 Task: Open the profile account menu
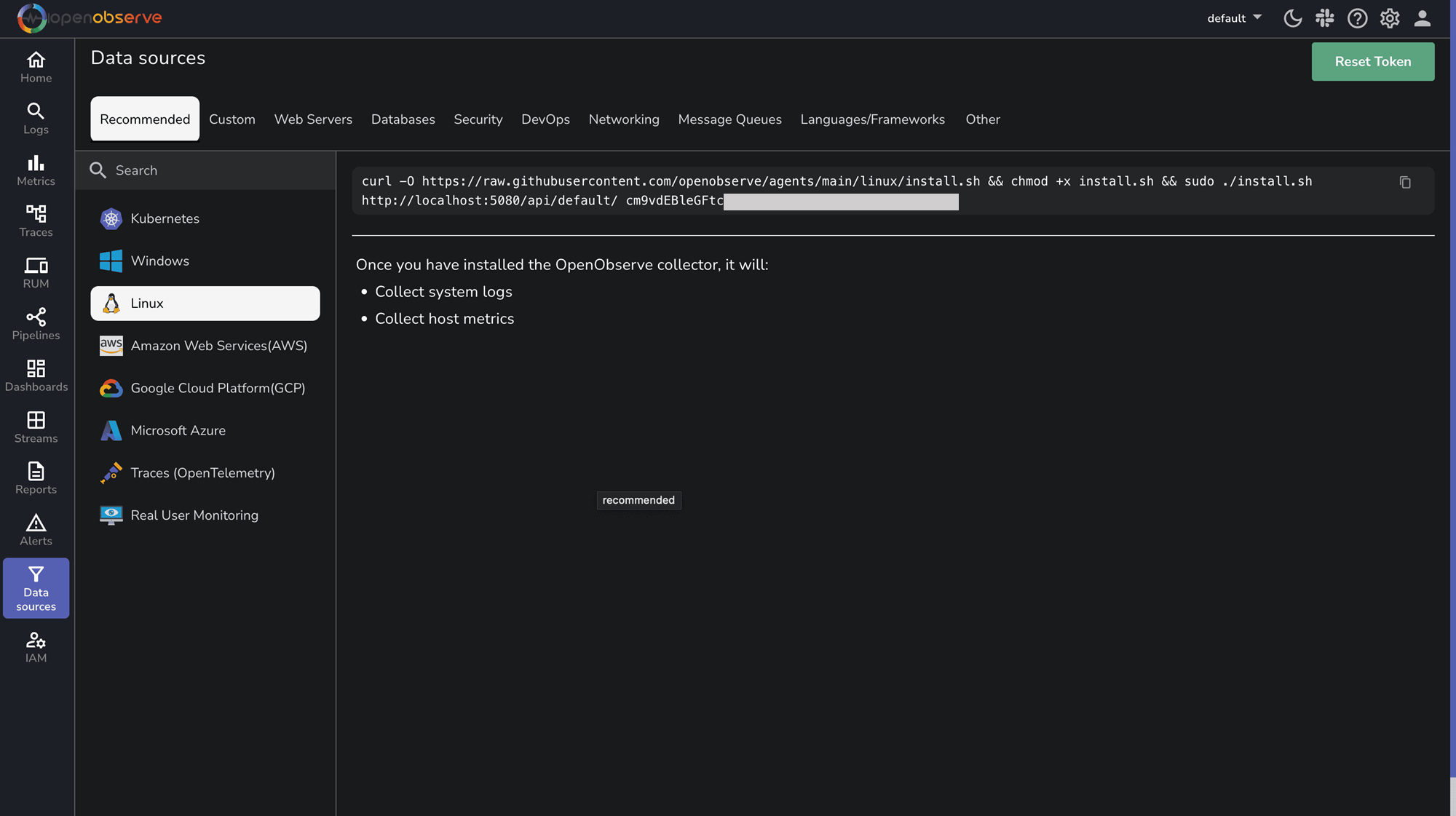[x=1422, y=18]
